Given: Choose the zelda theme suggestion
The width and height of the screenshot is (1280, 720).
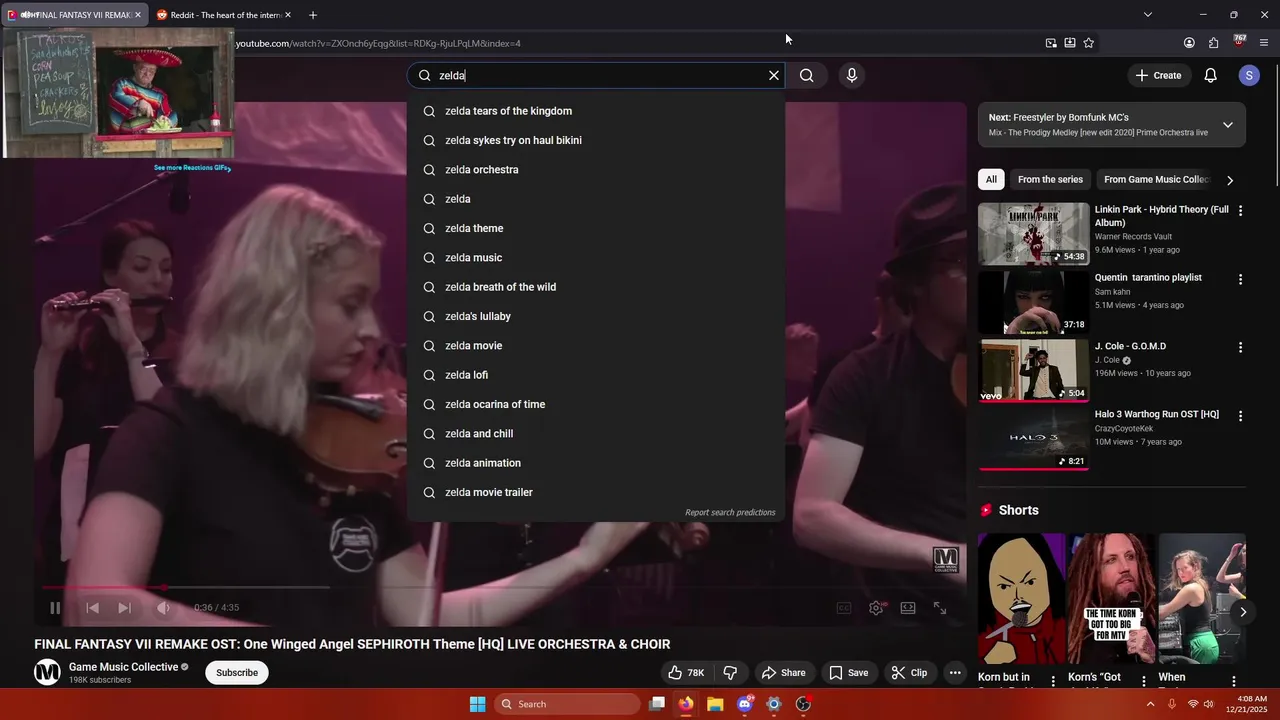Looking at the screenshot, I should tap(596, 228).
